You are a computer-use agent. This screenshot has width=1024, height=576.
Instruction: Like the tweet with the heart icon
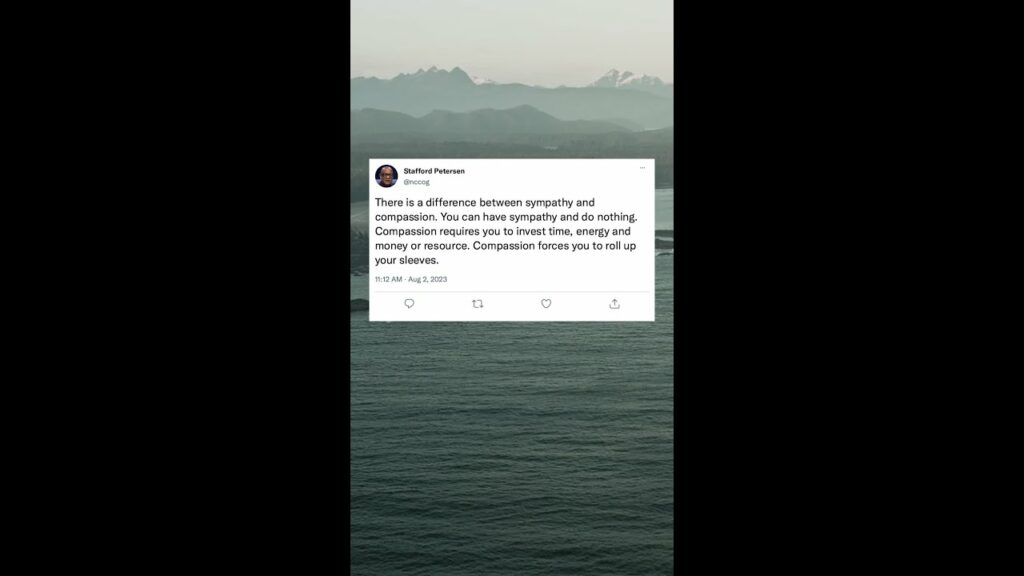tap(546, 304)
